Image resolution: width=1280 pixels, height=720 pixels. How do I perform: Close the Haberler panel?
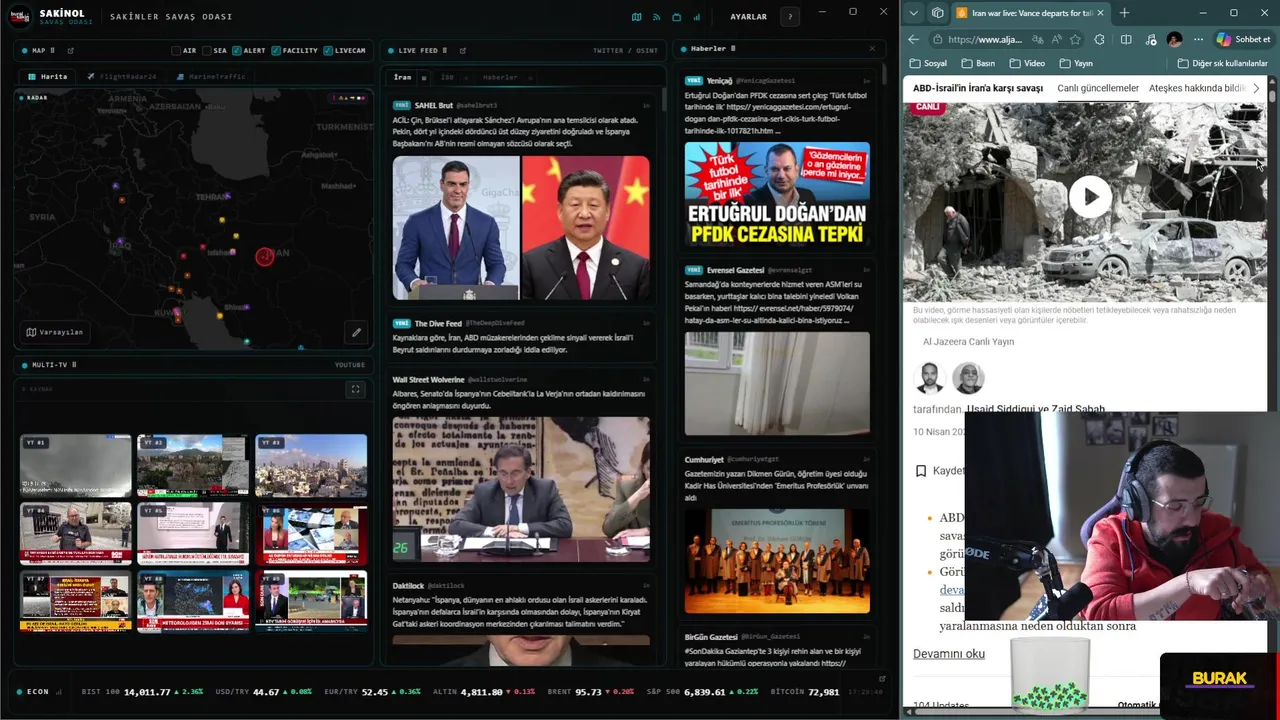coord(871,48)
